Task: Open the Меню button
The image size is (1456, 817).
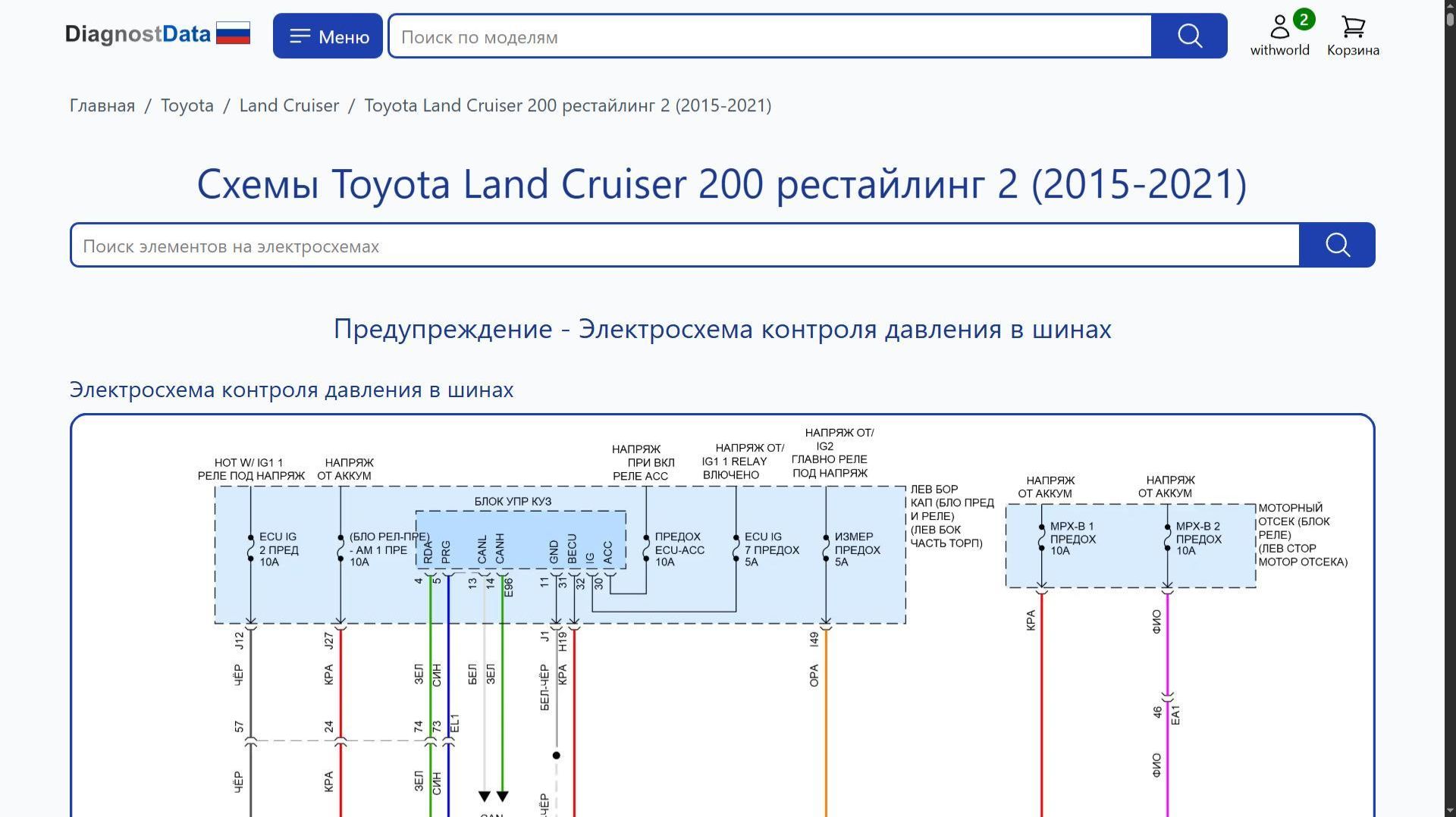Action: coord(328,36)
